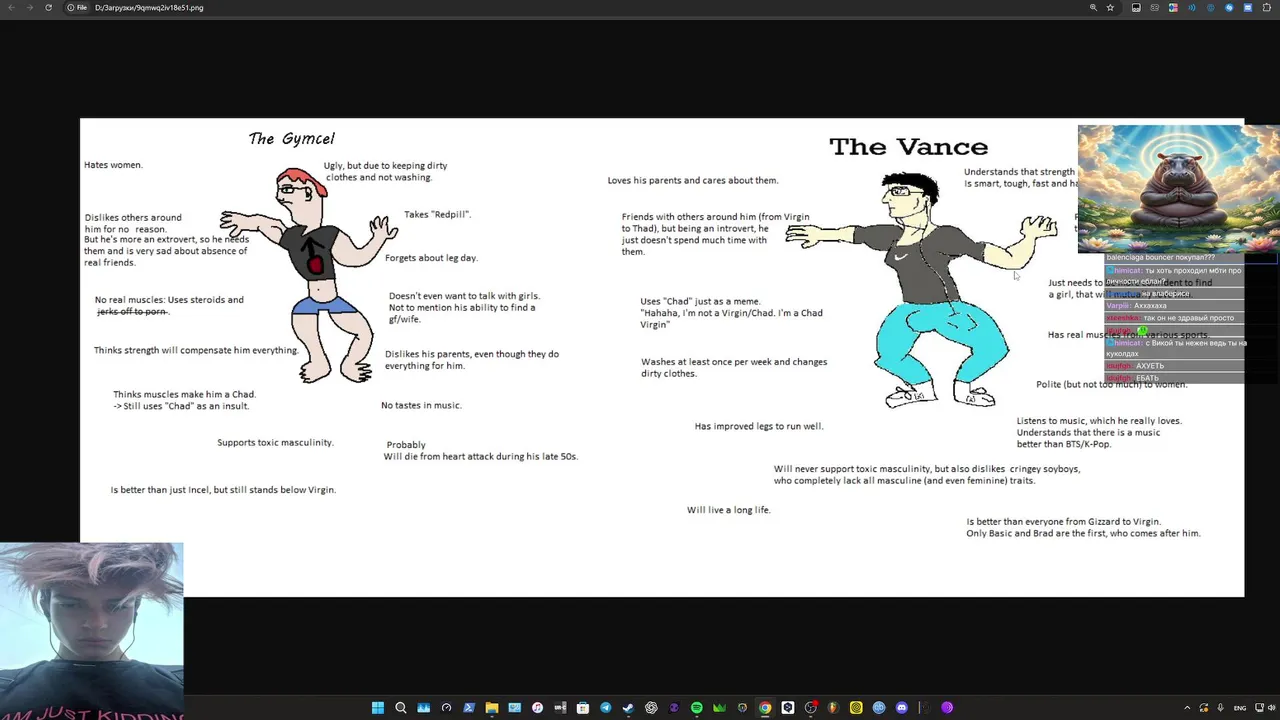Click 'Loves his parents and cares about them.'

pos(693,180)
